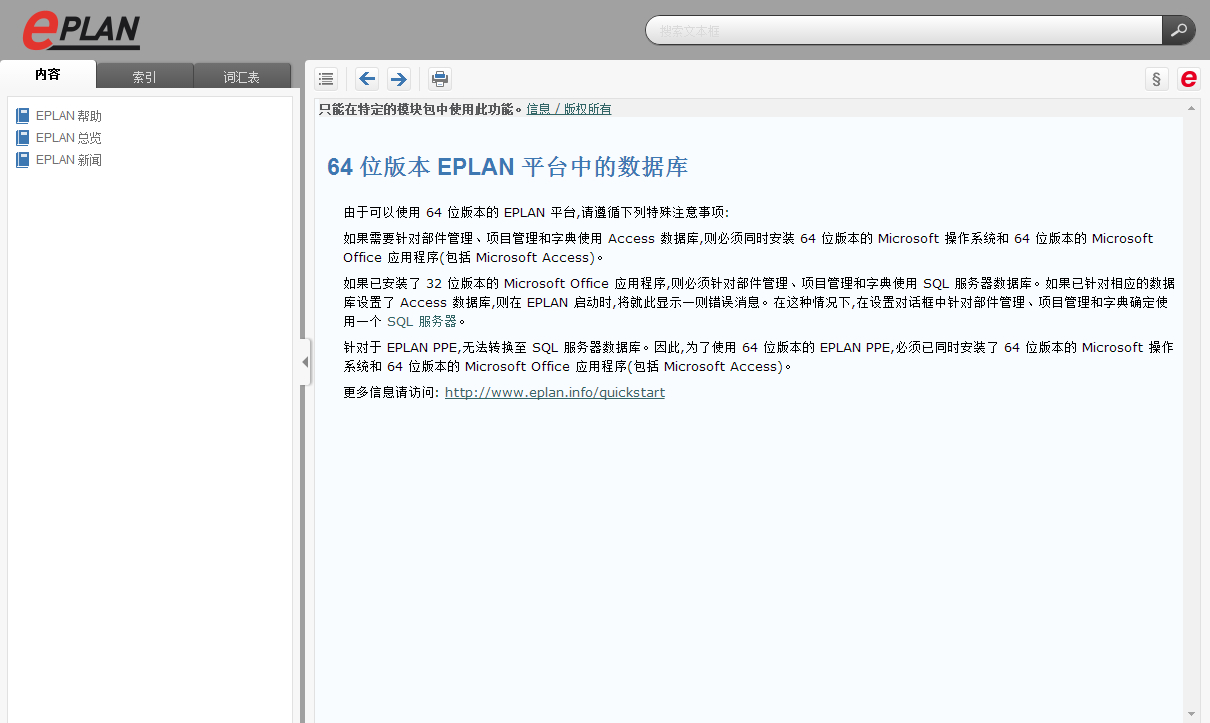
Task: Click the scrollbar up arrow
Action: 1191,108
